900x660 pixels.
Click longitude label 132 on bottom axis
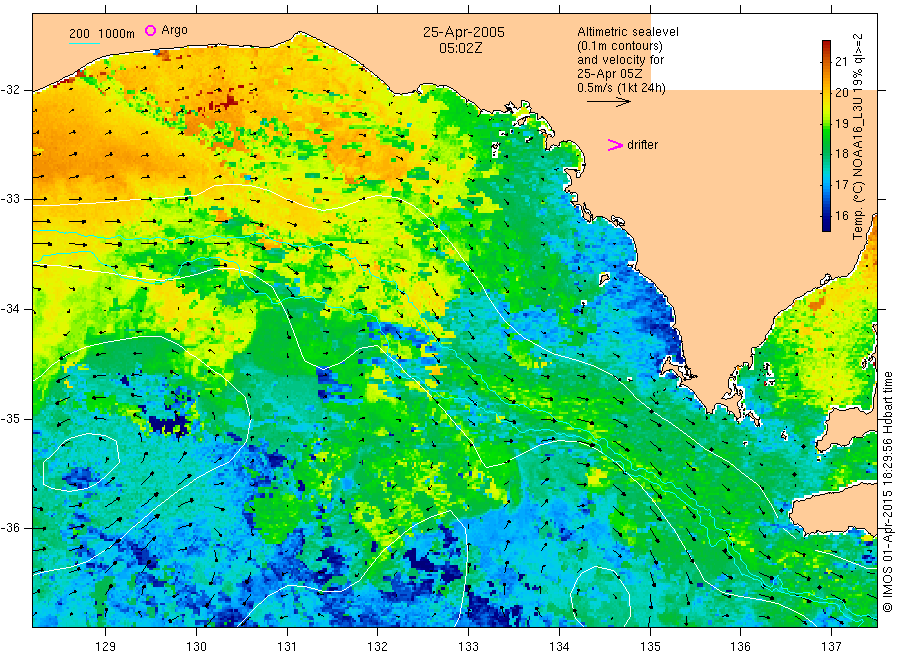point(378,647)
